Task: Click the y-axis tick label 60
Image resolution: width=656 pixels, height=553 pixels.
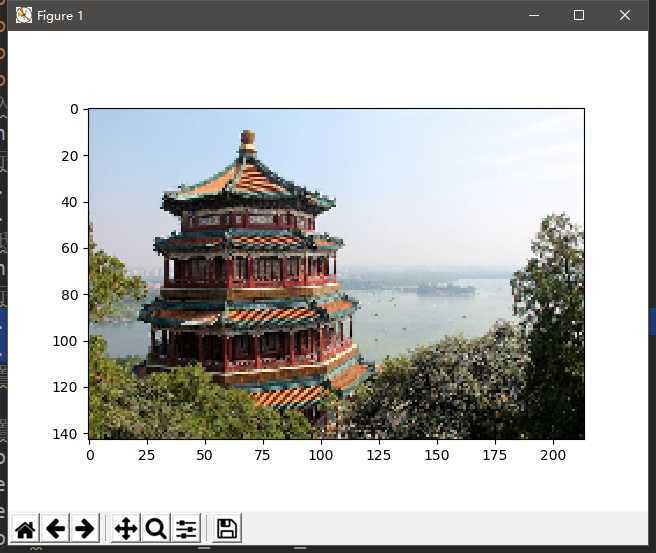Action: (x=69, y=248)
